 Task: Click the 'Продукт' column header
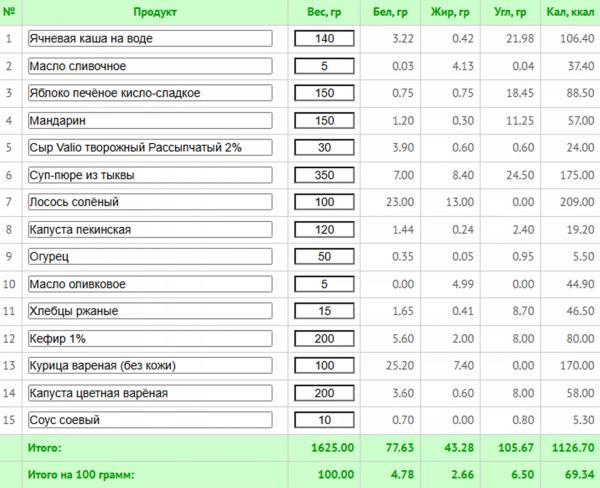click(155, 12)
